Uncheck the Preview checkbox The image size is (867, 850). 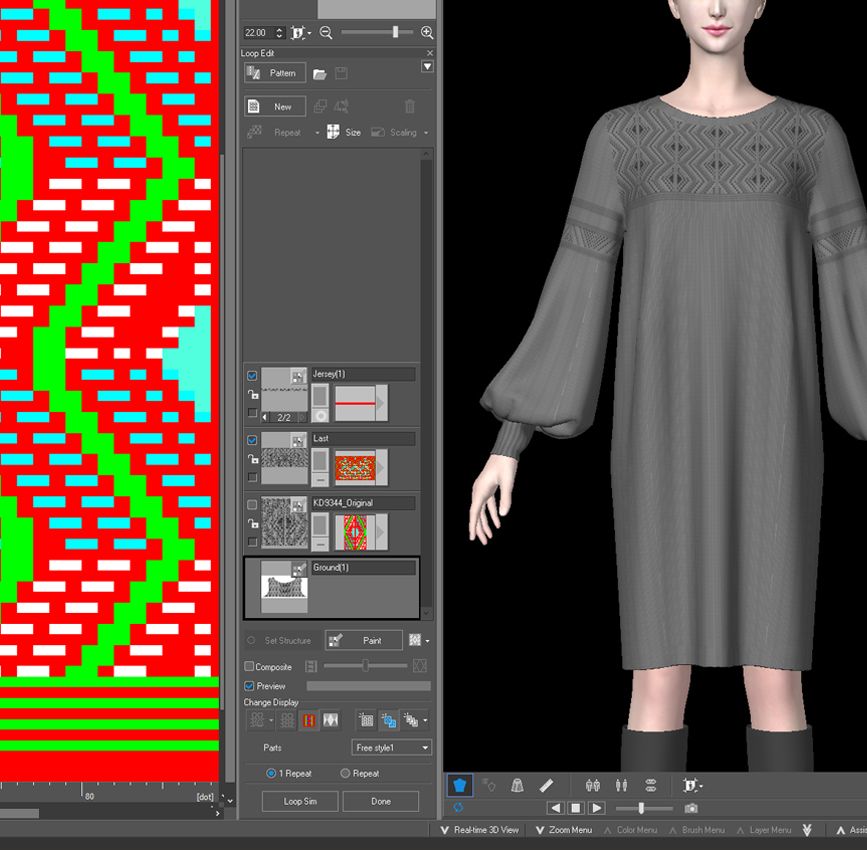(x=250, y=686)
